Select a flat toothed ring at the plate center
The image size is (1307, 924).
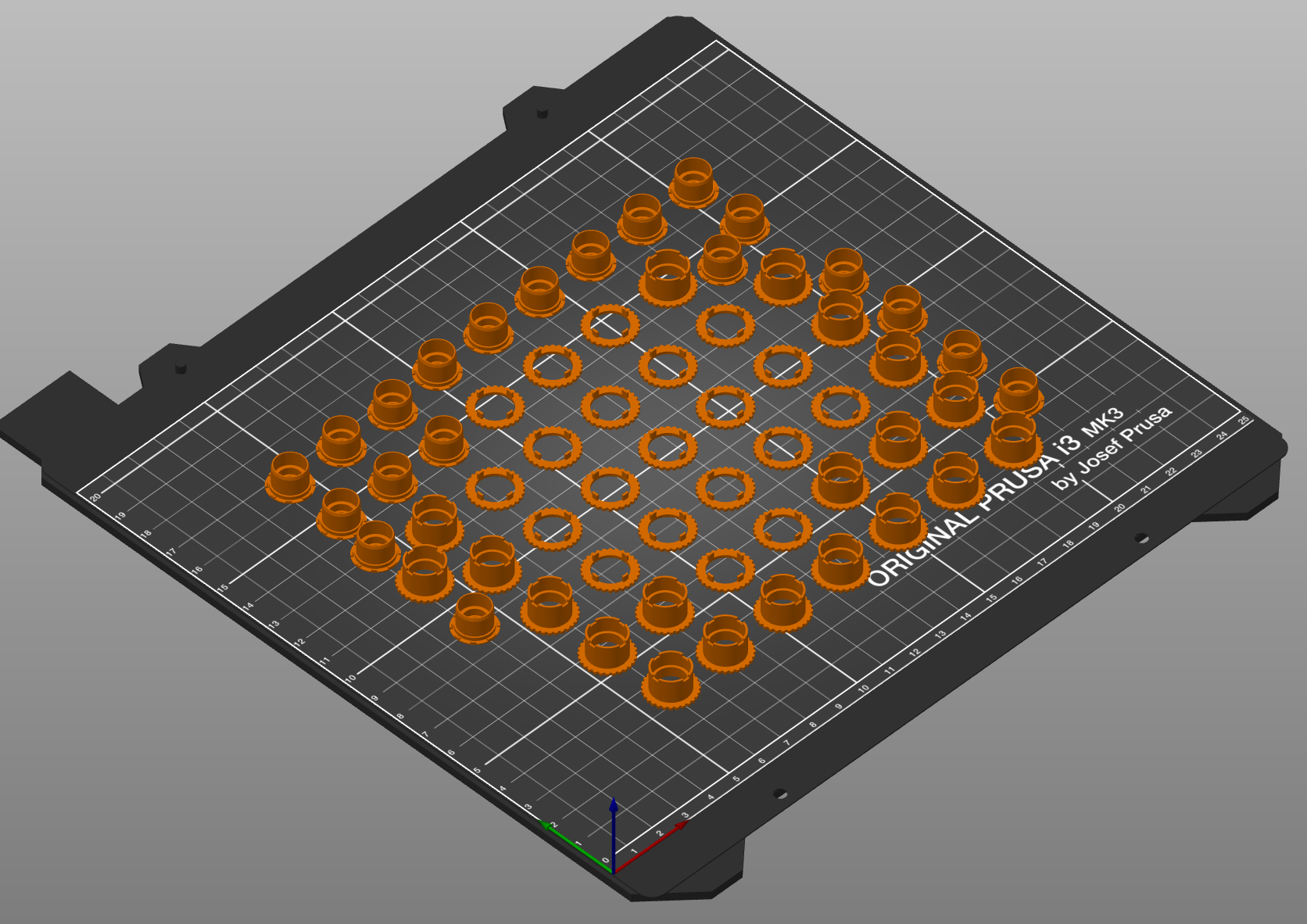727,406
